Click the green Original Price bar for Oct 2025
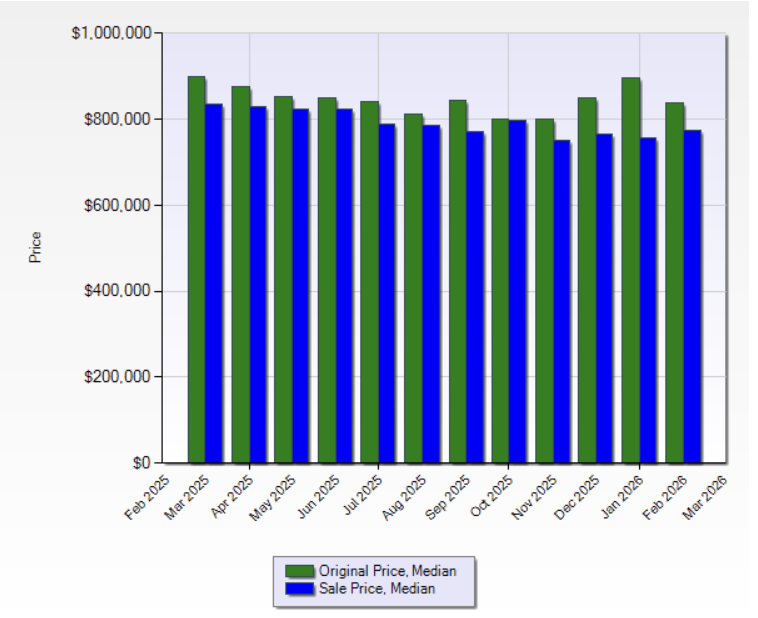This screenshot has height=618, width=758. (x=500, y=291)
